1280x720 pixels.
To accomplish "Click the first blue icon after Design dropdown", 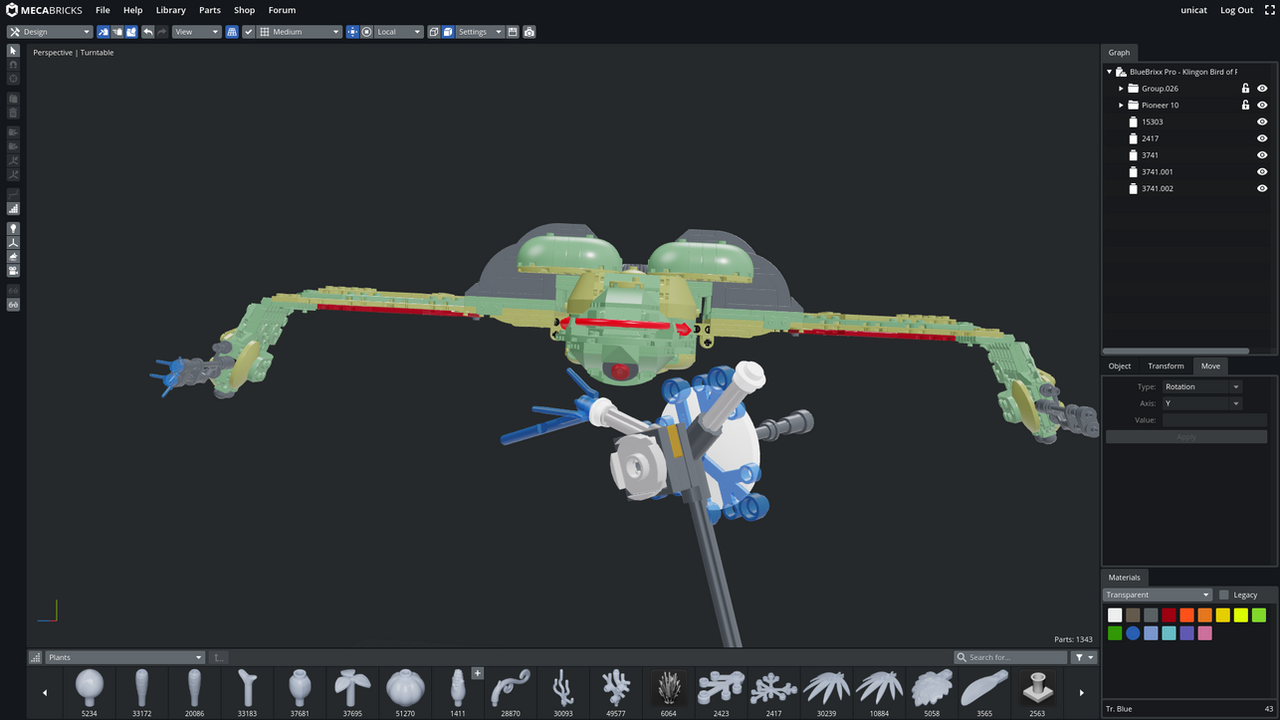I will pyautogui.click(x=103, y=32).
